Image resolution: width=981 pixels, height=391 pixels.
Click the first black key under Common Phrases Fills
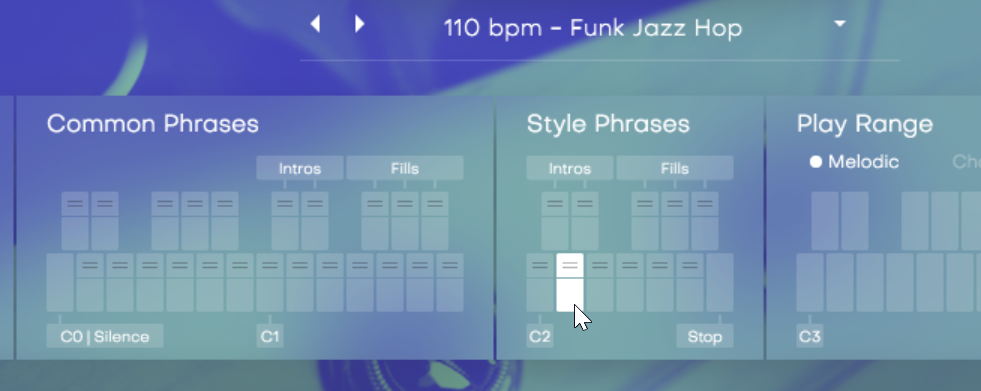[x=375, y=221]
